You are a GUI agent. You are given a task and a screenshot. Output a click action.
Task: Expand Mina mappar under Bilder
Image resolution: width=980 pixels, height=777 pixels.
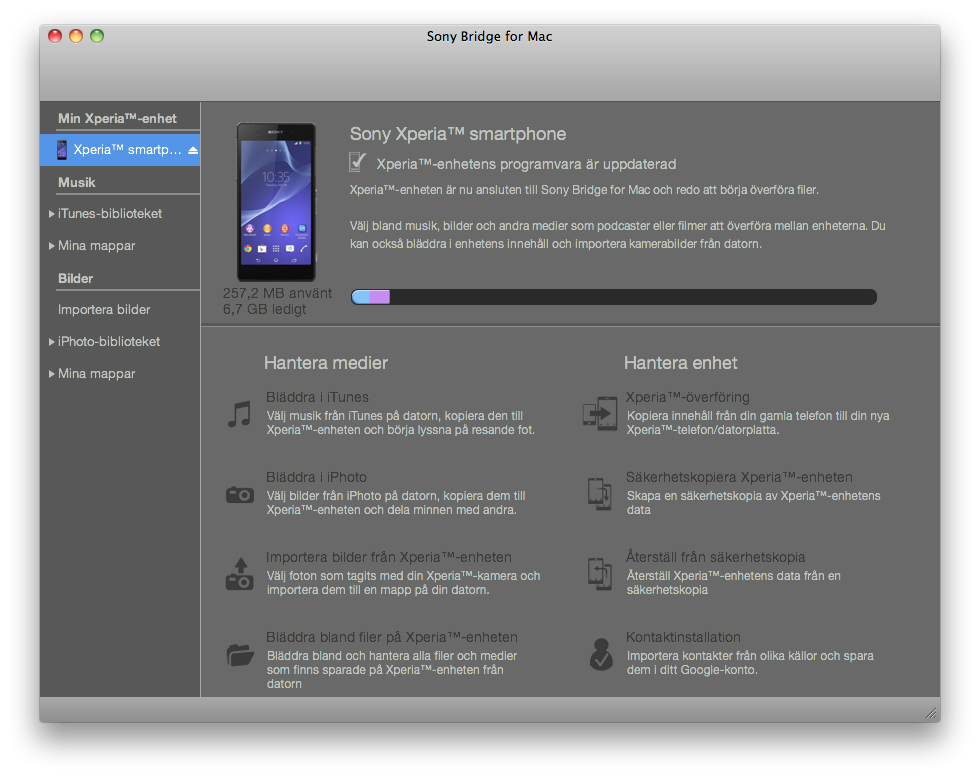click(52, 374)
